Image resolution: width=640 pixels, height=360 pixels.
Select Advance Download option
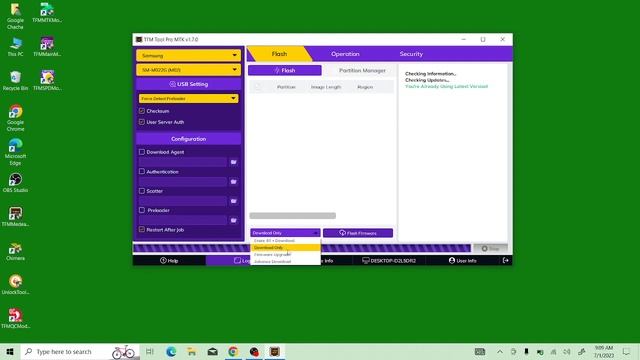pos(285,261)
